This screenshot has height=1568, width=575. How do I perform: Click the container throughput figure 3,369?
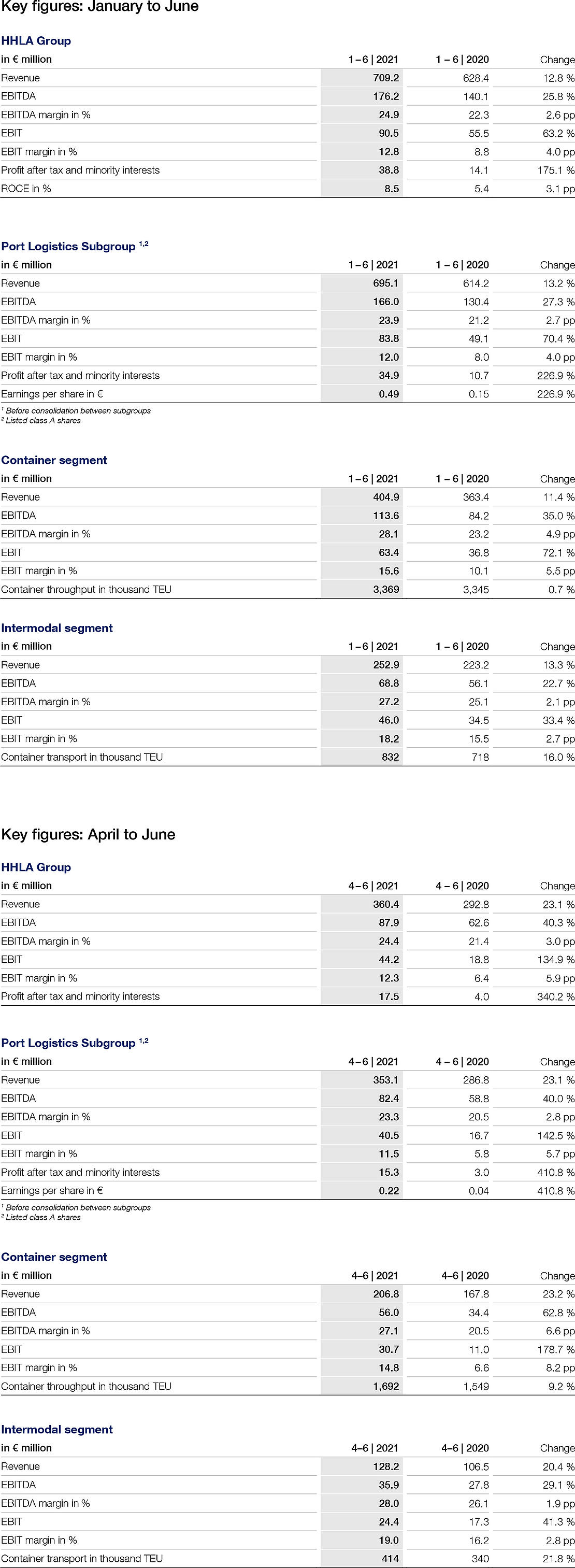click(386, 589)
